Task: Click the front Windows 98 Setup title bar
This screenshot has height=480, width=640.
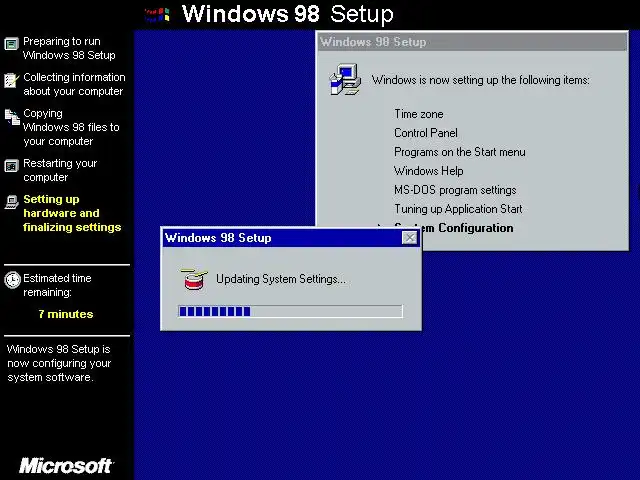Action: [x=291, y=238]
